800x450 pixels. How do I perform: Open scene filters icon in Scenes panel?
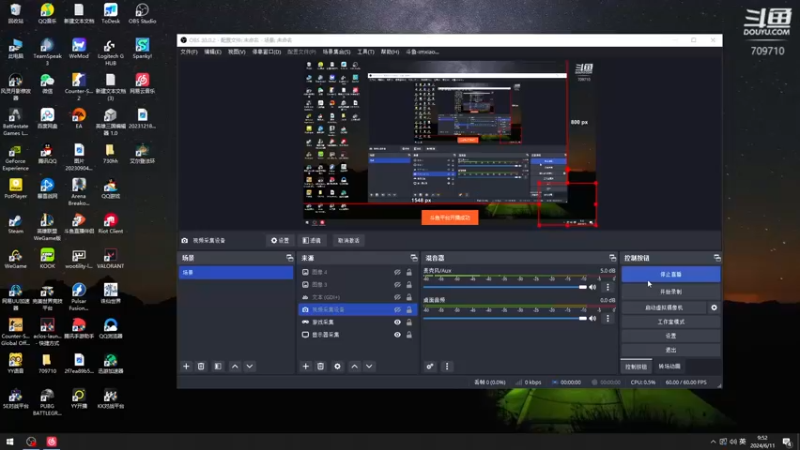pos(218,366)
